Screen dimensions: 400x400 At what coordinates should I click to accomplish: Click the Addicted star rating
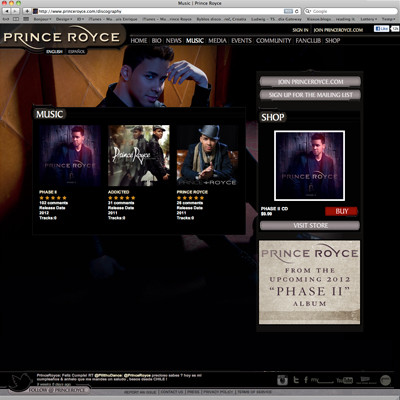(121, 198)
